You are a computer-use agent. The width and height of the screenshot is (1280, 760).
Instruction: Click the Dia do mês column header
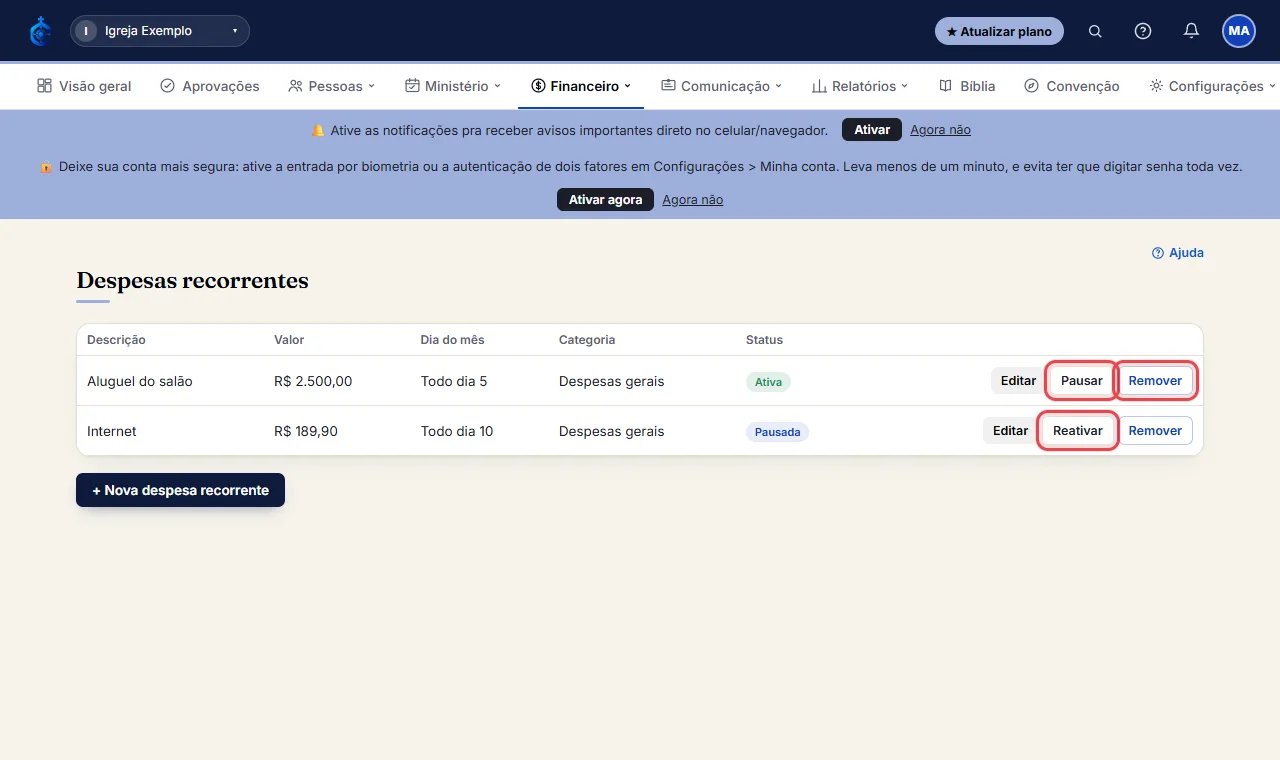452,340
